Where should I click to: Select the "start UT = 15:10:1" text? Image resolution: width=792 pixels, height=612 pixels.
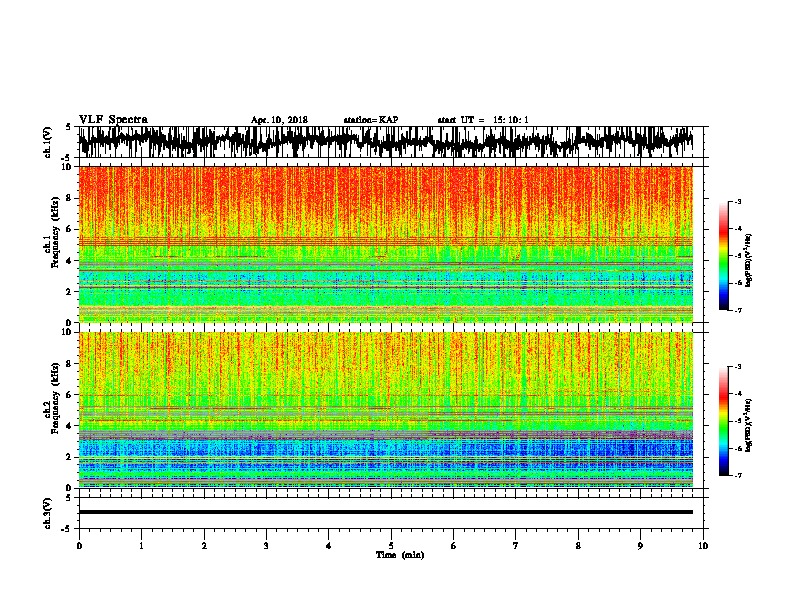point(483,120)
